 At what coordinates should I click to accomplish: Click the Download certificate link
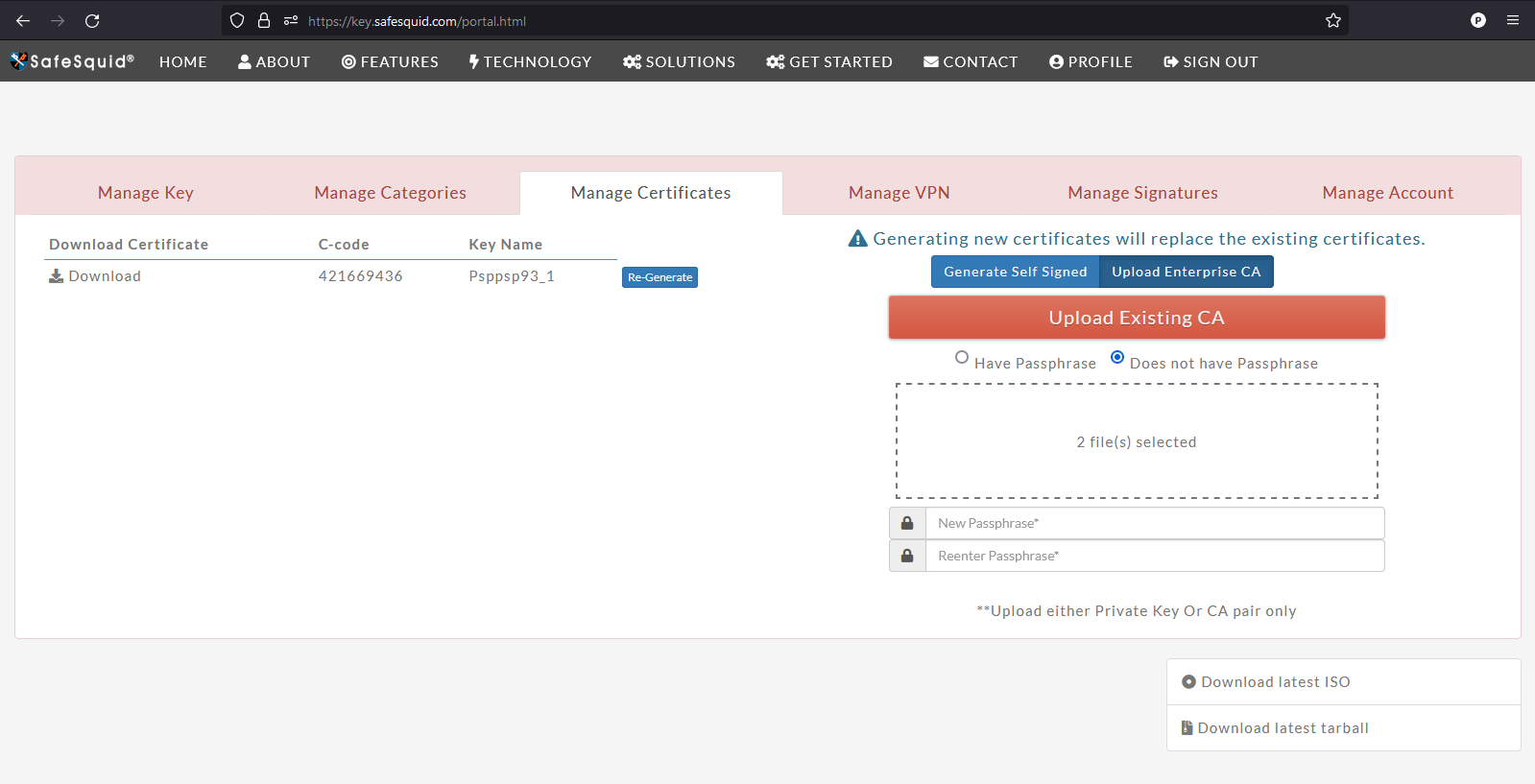pos(105,276)
